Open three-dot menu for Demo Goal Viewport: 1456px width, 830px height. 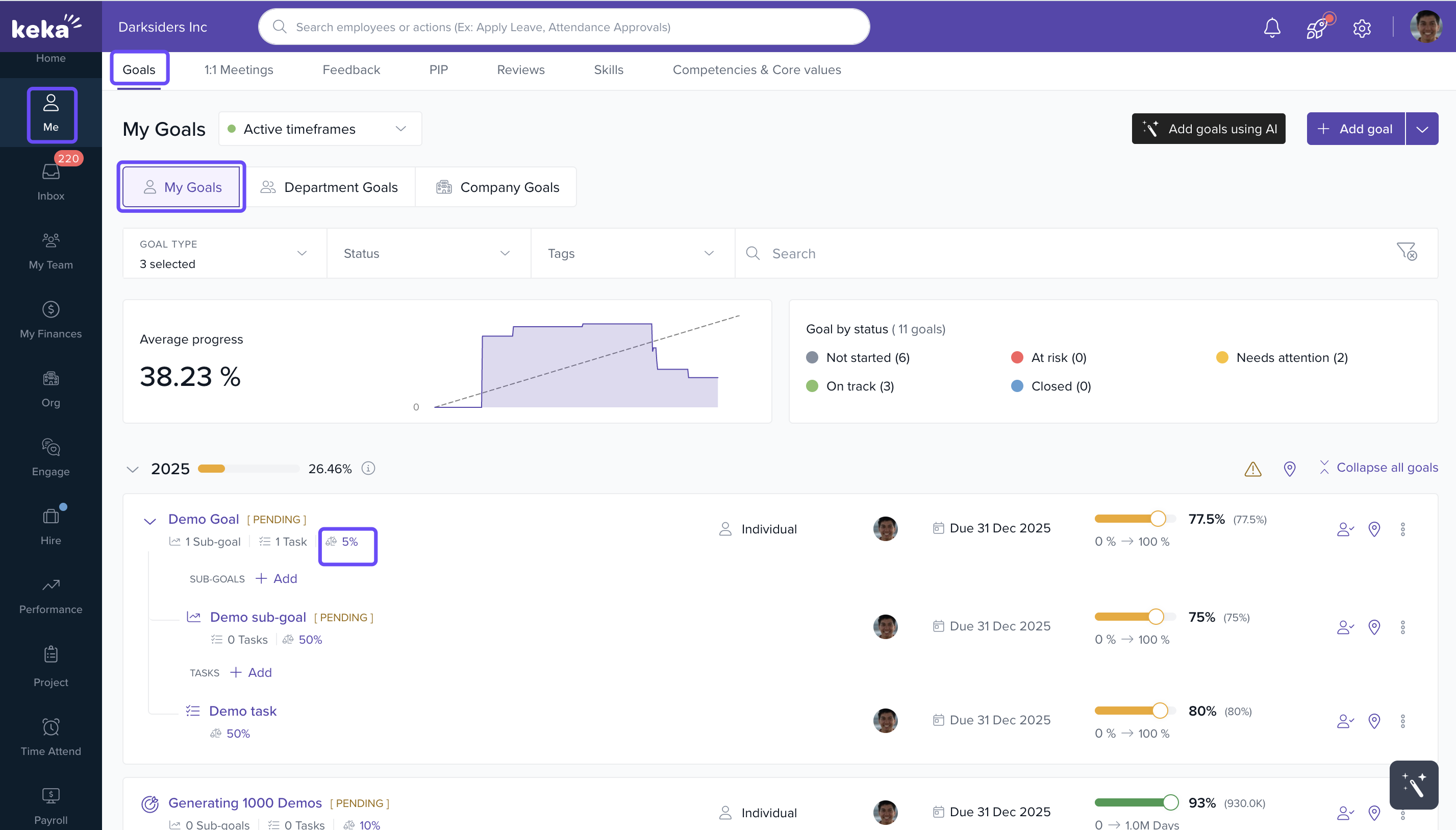1402,529
